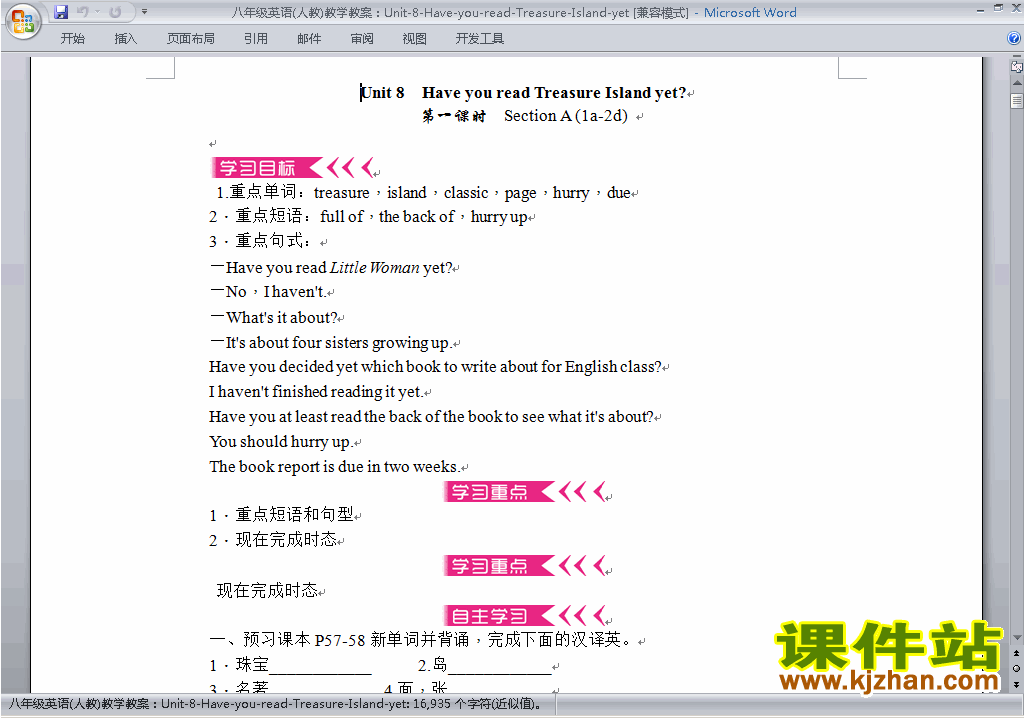Click the Save icon in Quick Access Toolbar

[x=61, y=12]
